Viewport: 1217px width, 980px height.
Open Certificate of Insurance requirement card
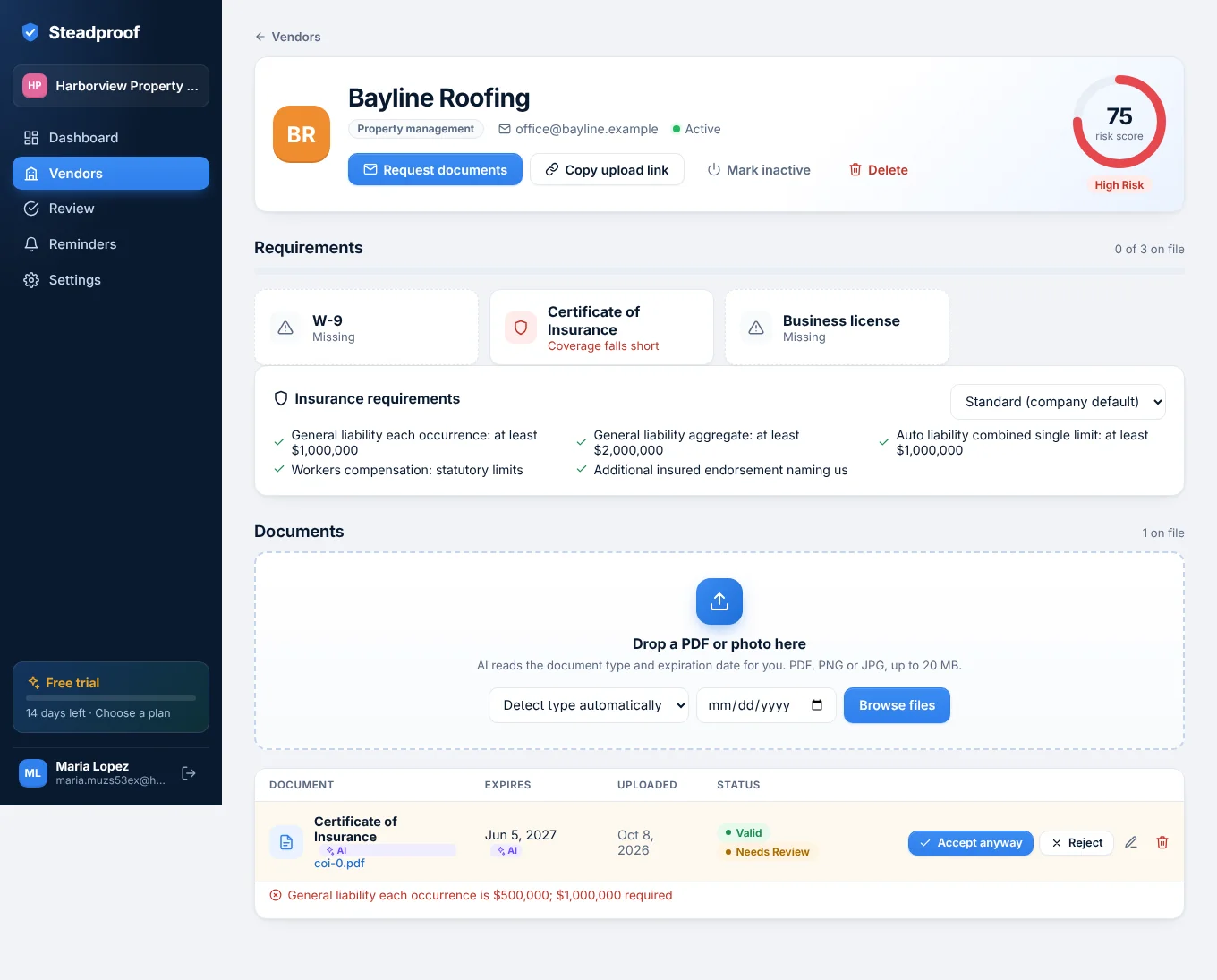[601, 328]
